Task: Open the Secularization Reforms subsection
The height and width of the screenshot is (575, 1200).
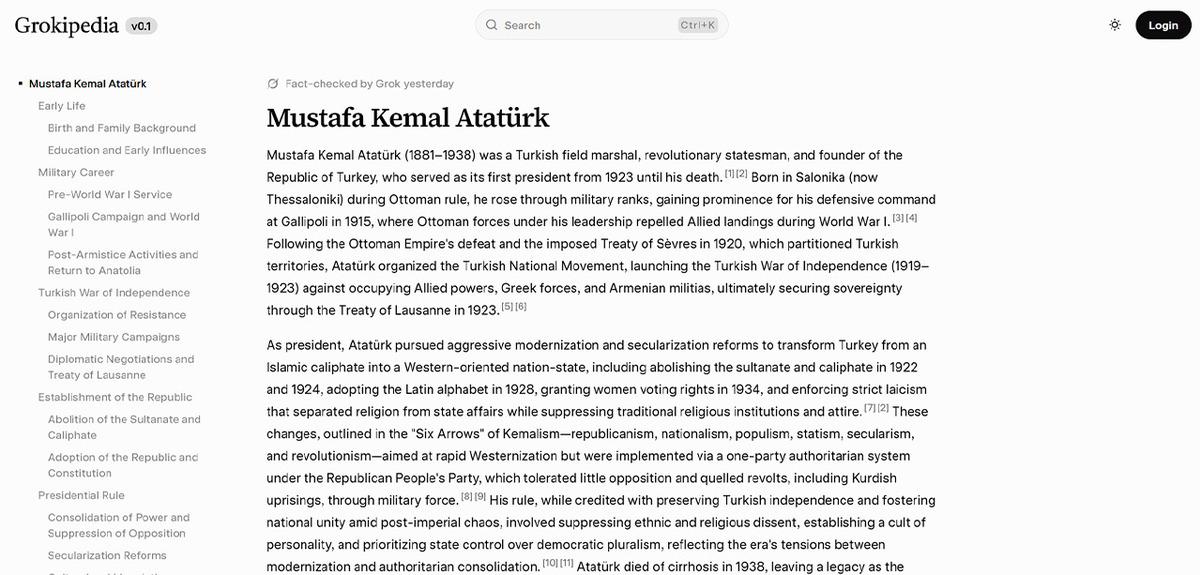Action: (x=107, y=555)
